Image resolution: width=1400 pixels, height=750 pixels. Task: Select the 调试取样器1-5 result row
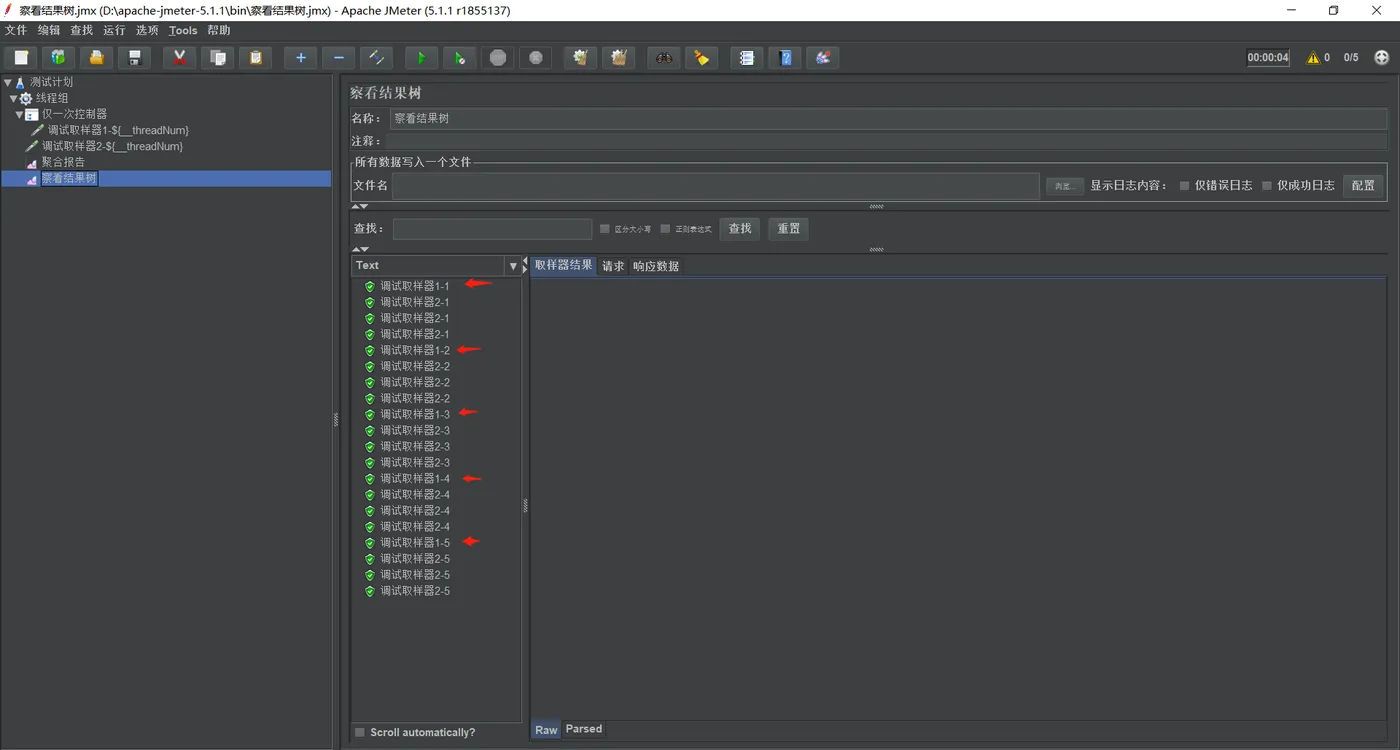(415, 542)
